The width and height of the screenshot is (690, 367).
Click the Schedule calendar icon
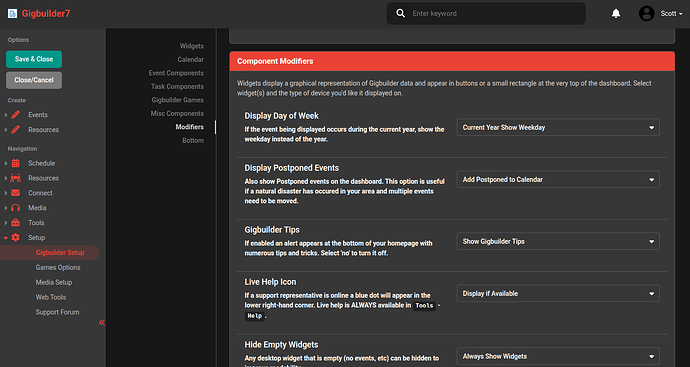[15, 163]
